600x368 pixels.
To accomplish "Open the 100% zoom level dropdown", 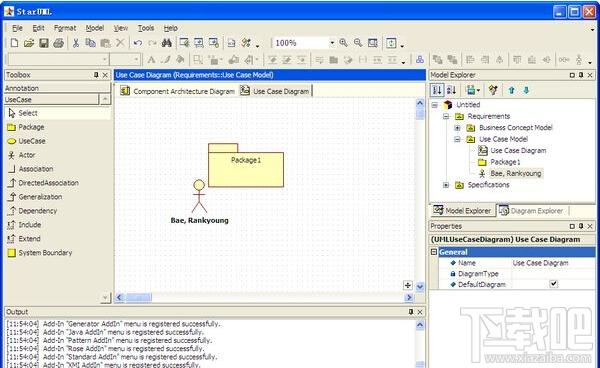I will click(x=332, y=43).
